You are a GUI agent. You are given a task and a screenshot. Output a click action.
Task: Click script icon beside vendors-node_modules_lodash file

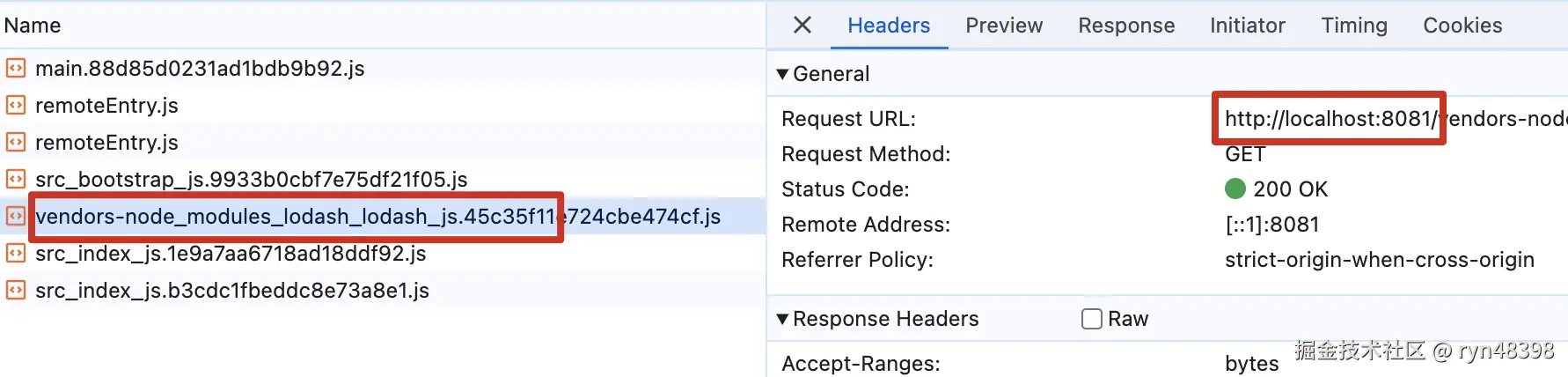pos(16,217)
